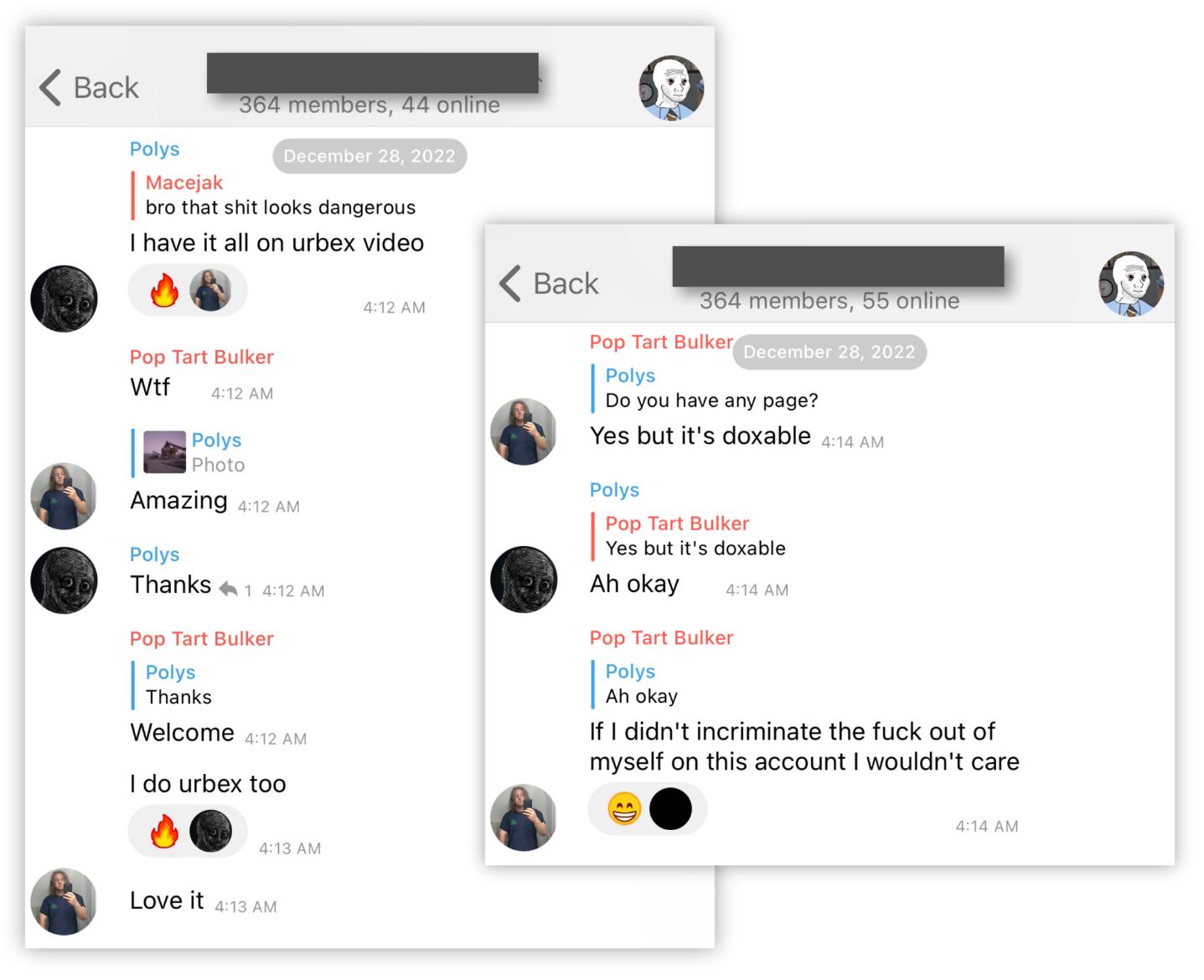Jump to quoted 'Do you have any page?' reply
Image resolution: width=1204 pixels, height=980 pixels.
pos(711,388)
